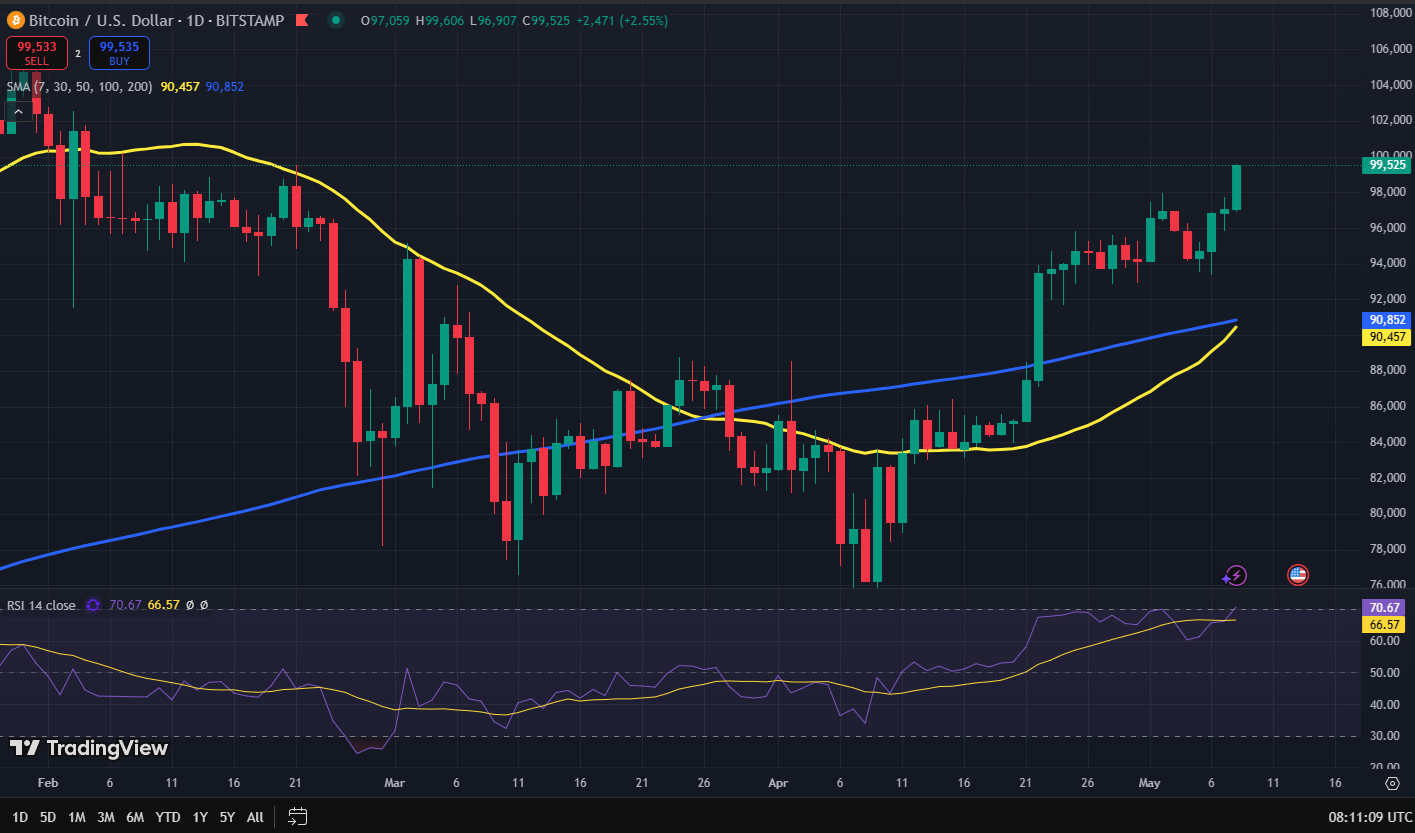Switch to YTD range
Image resolution: width=1415 pixels, height=833 pixels.
[168, 817]
